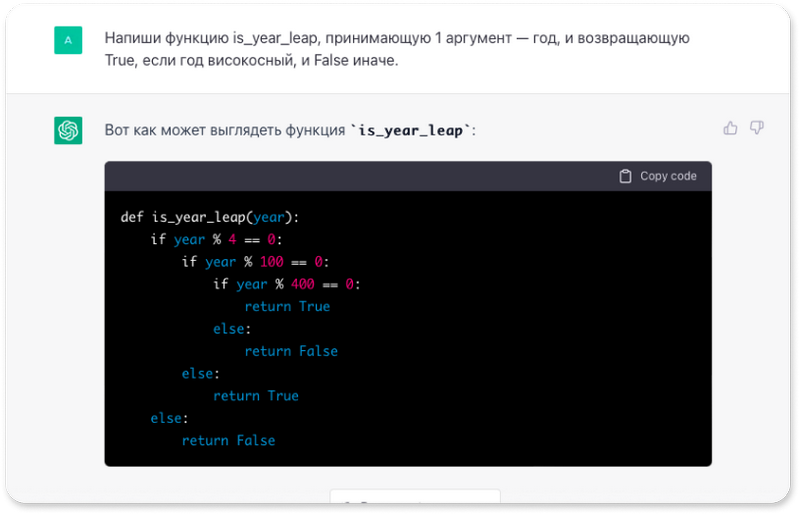Click the thumbs up icon on the response
The height and width of the screenshot is (515, 800).
tap(730, 128)
